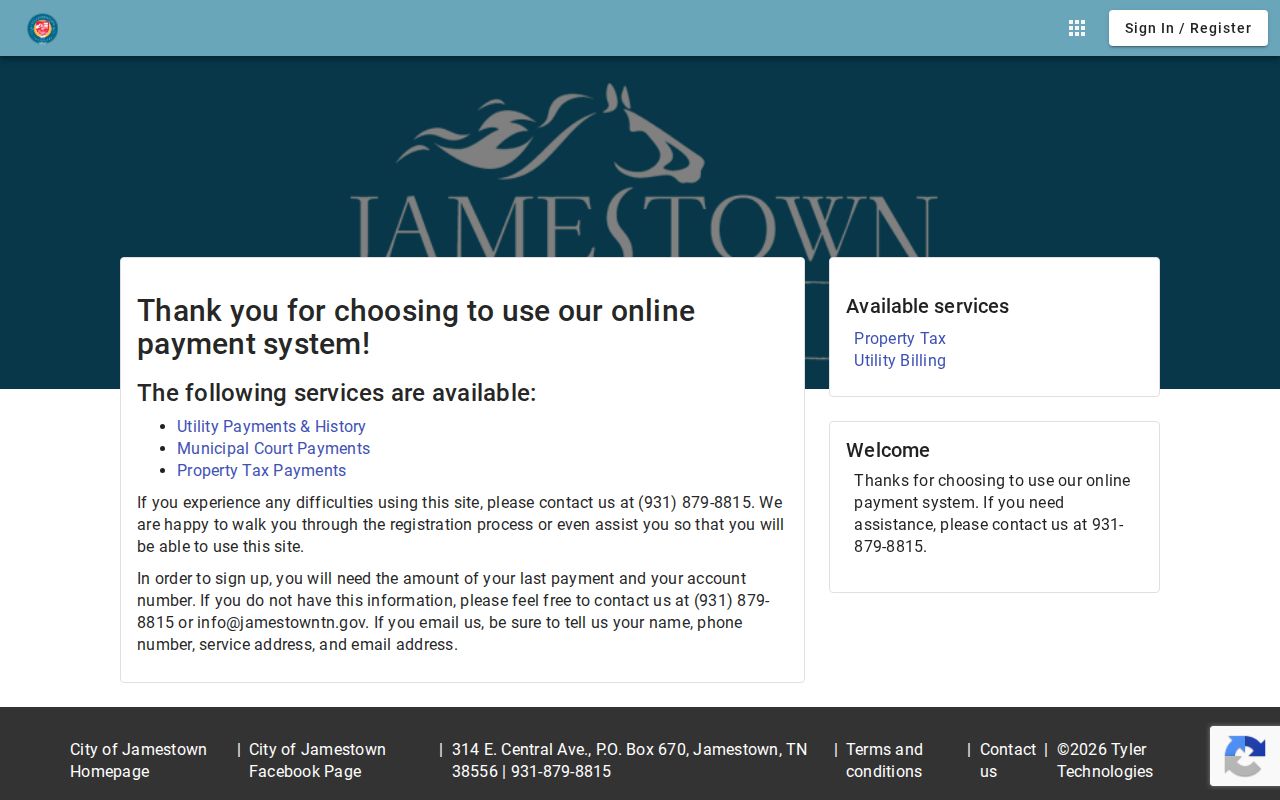Click the 'Welcome' card heading
Viewport: 1280px width, 800px height.
[x=888, y=450]
